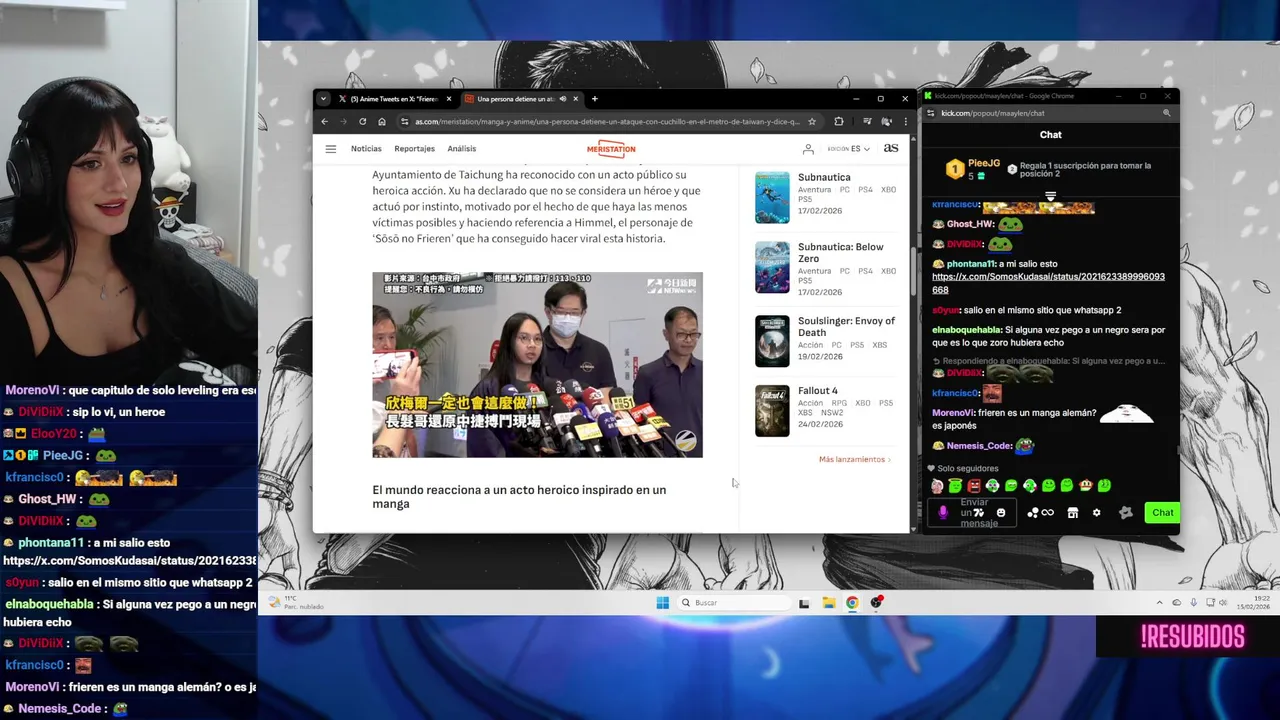Open the weather widget showing 11°C
The image size is (1280, 720).
[x=298, y=602]
